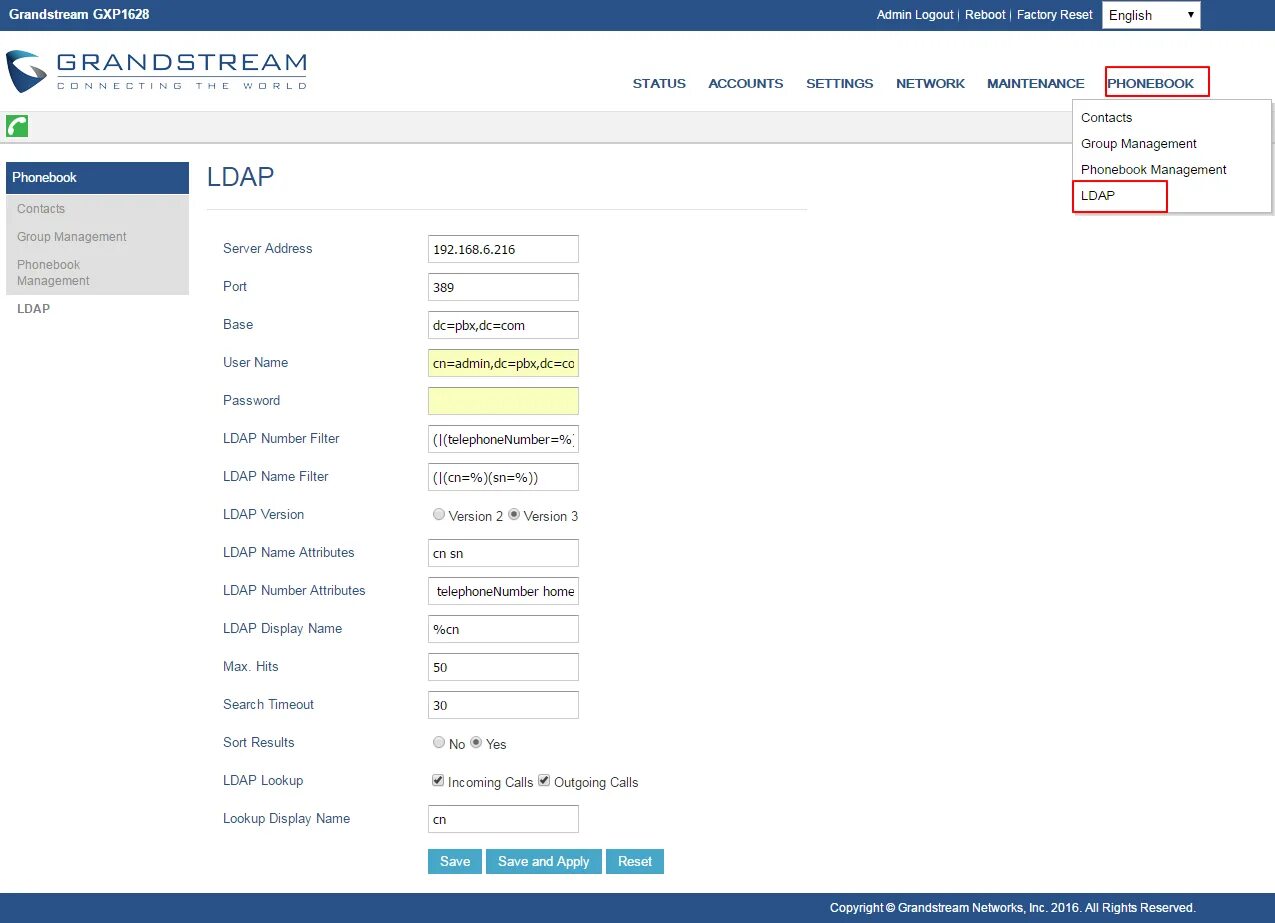The height and width of the screenshot is (923, 1275).
Task: Click the Grandstream logo
Action: [x=156, y=71]
